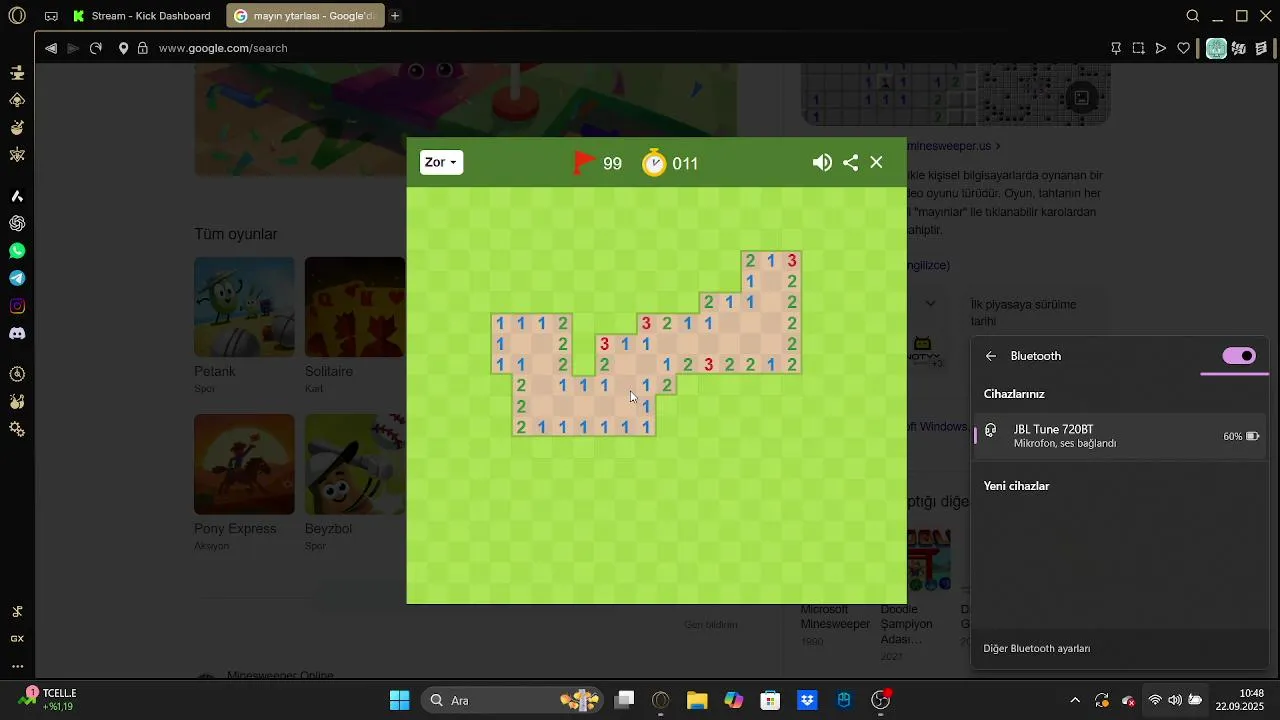Open Dropbox from taskbar

click(x=807, y=700)
